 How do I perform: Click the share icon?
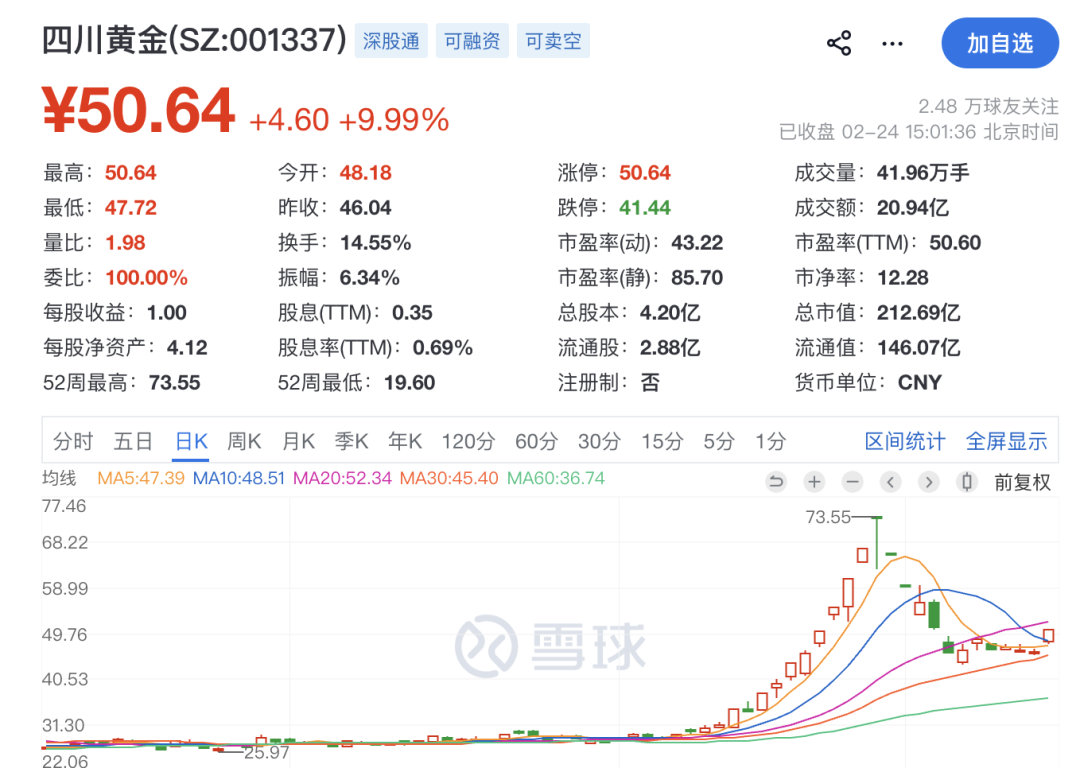[839, 43]
